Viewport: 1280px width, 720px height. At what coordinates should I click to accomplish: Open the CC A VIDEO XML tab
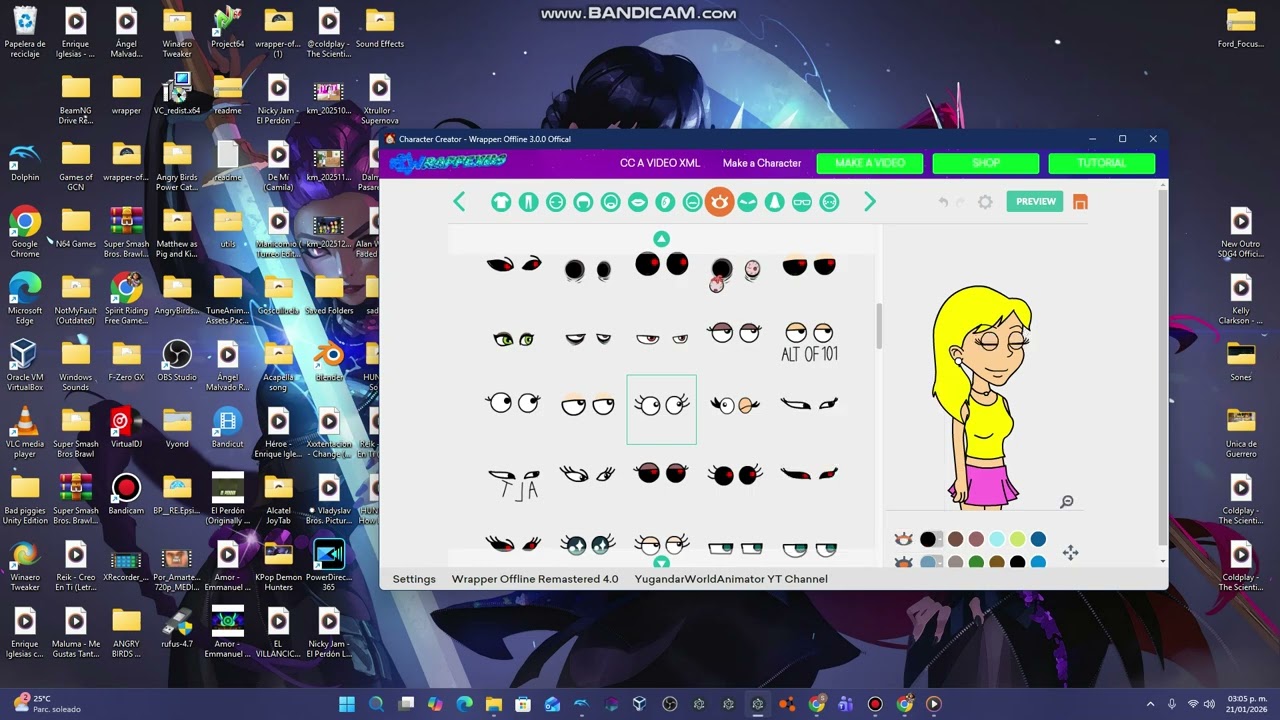coord(660,163)
